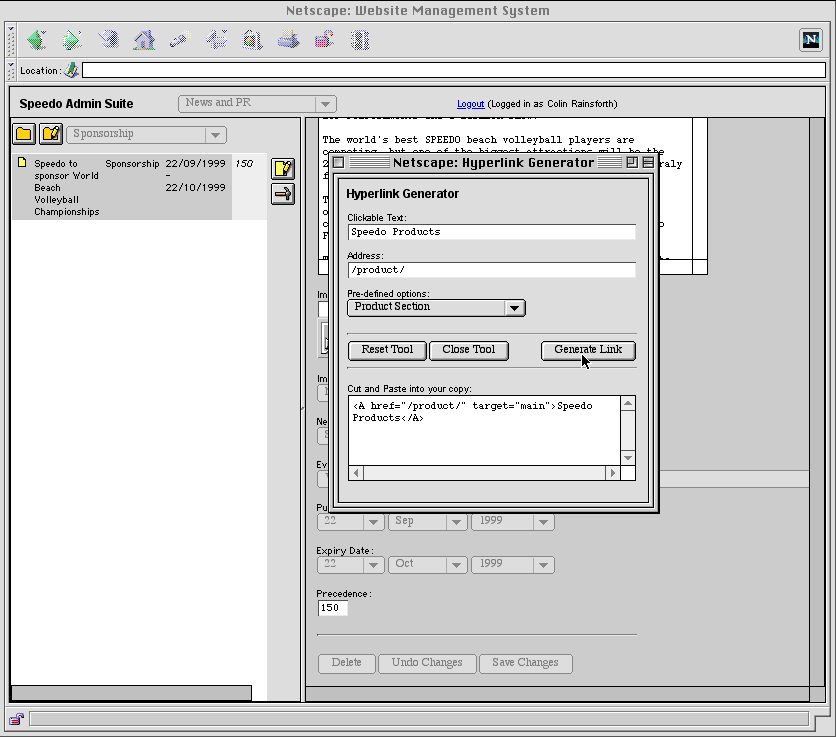Click the yellow folder icon in left panel
836x737 pixels.
23,134
